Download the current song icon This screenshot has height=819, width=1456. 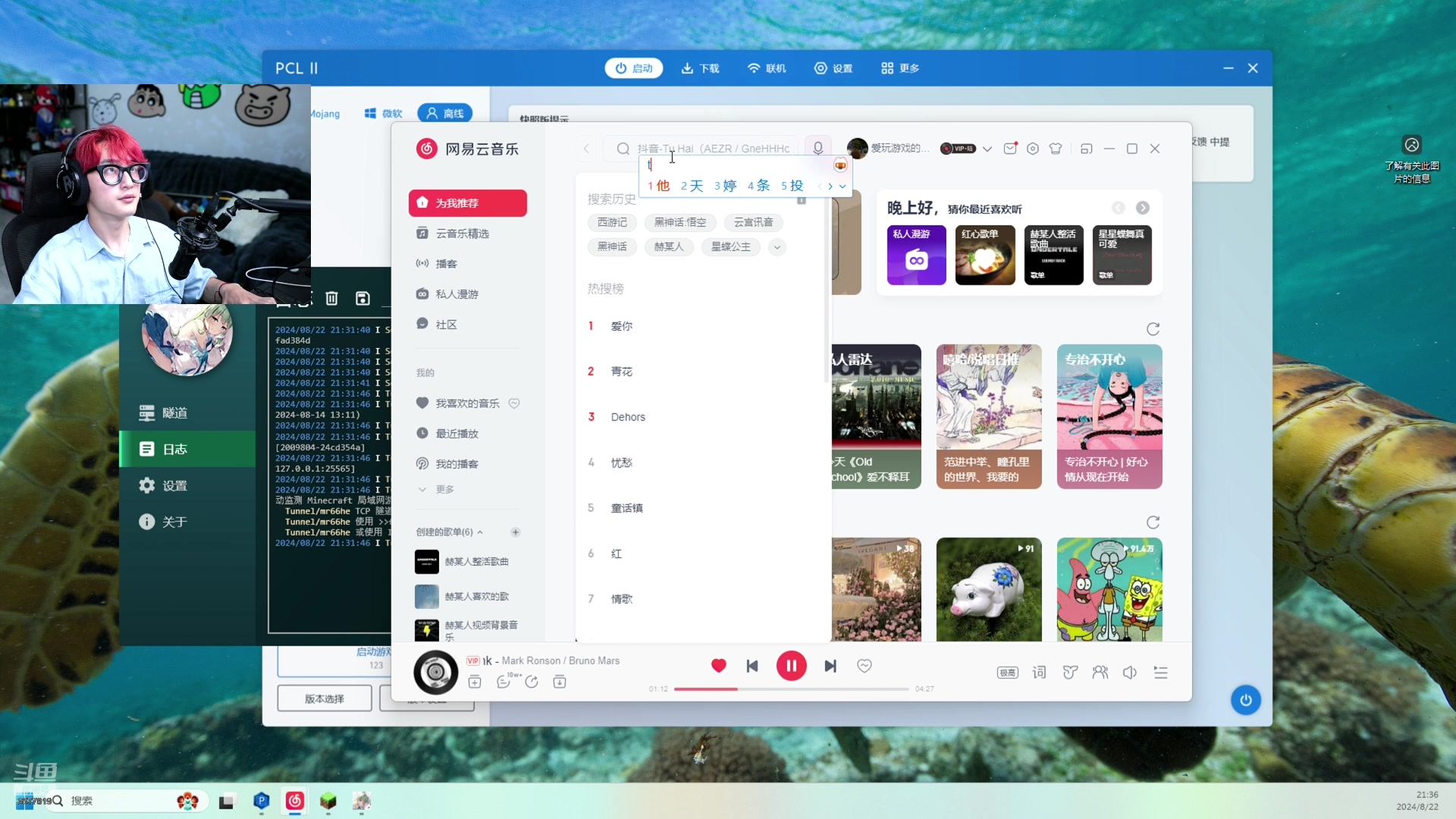560,682
